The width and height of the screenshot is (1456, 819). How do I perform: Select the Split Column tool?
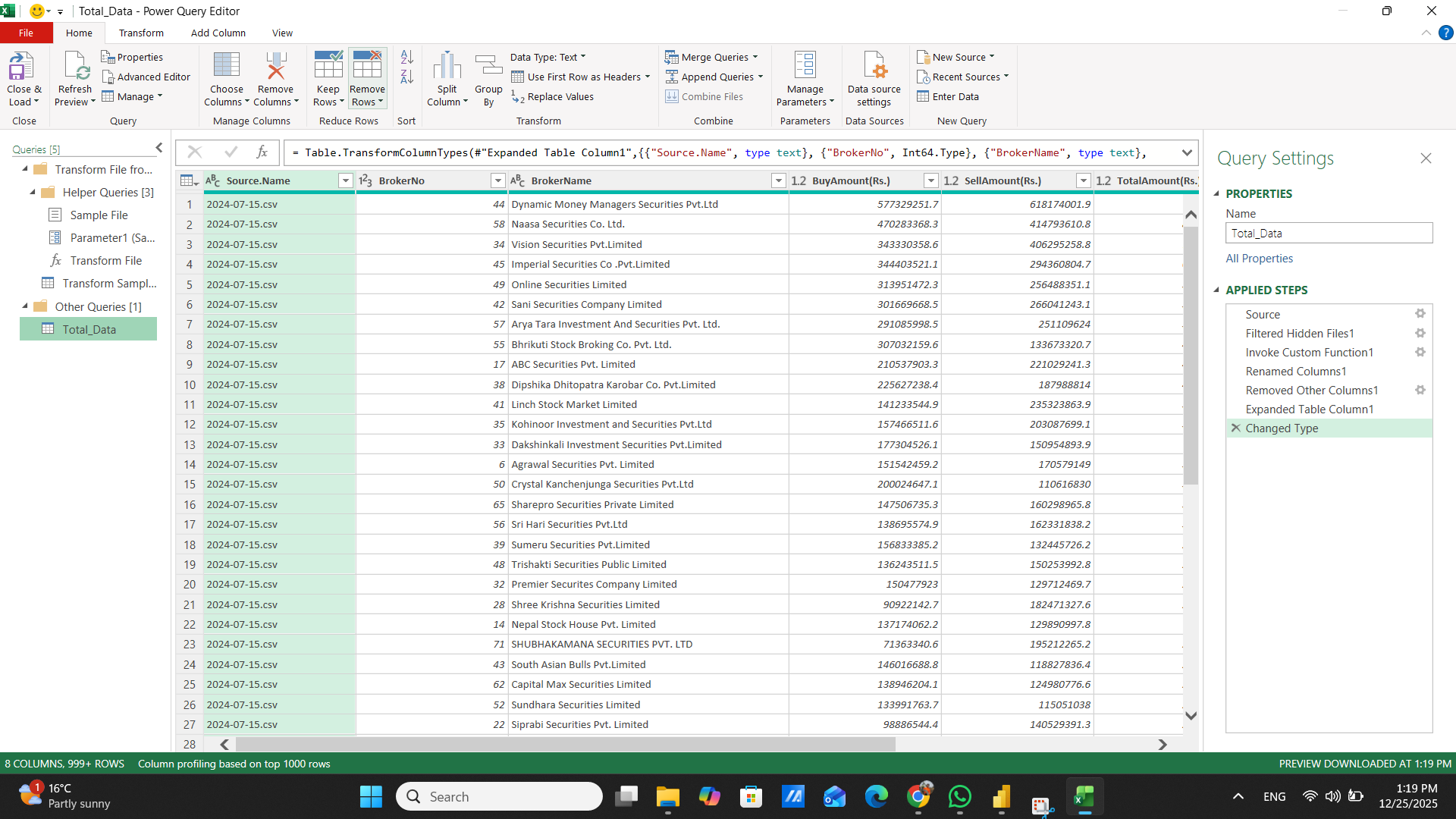(447, 77)
